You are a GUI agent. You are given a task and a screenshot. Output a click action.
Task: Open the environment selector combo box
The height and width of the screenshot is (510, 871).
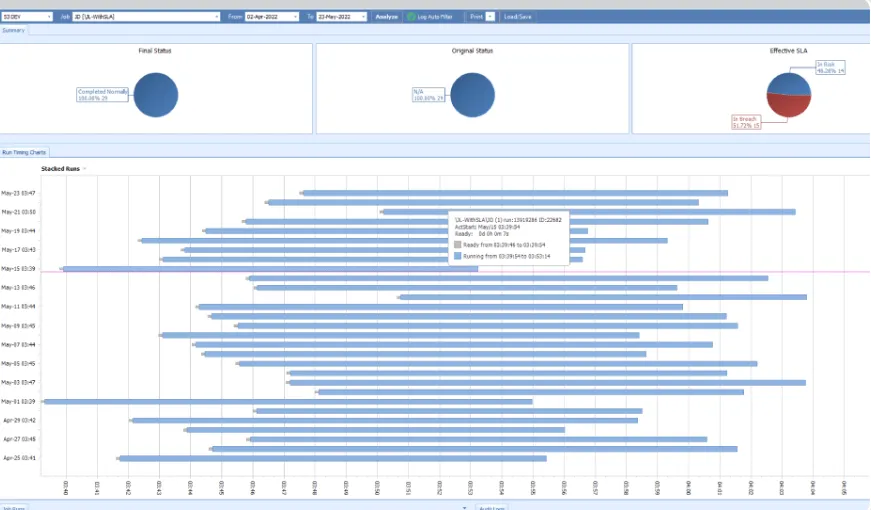point(27,17)
